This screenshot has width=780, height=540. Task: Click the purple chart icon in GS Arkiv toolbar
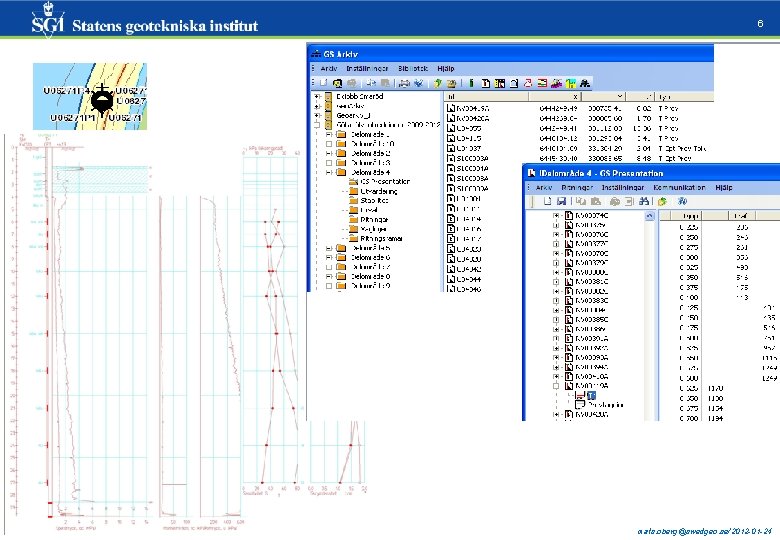[x=556, y=83]
